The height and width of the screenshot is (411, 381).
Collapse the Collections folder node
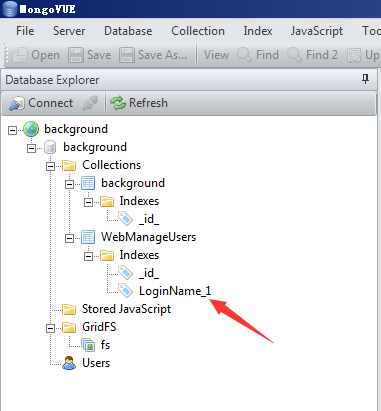pos(50,166)
